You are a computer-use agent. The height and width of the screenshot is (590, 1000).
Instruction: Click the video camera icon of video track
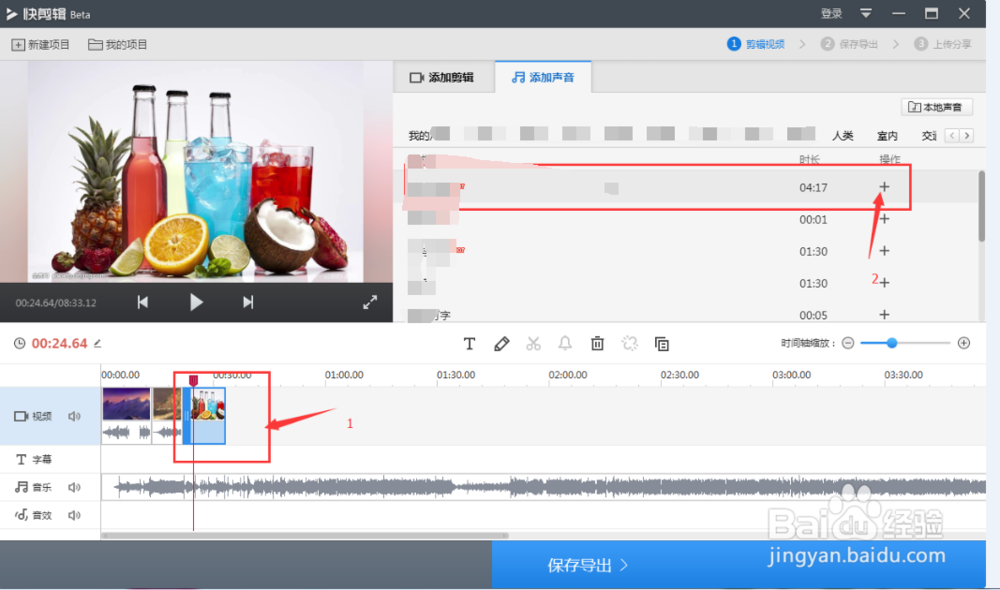coord(21,417)
